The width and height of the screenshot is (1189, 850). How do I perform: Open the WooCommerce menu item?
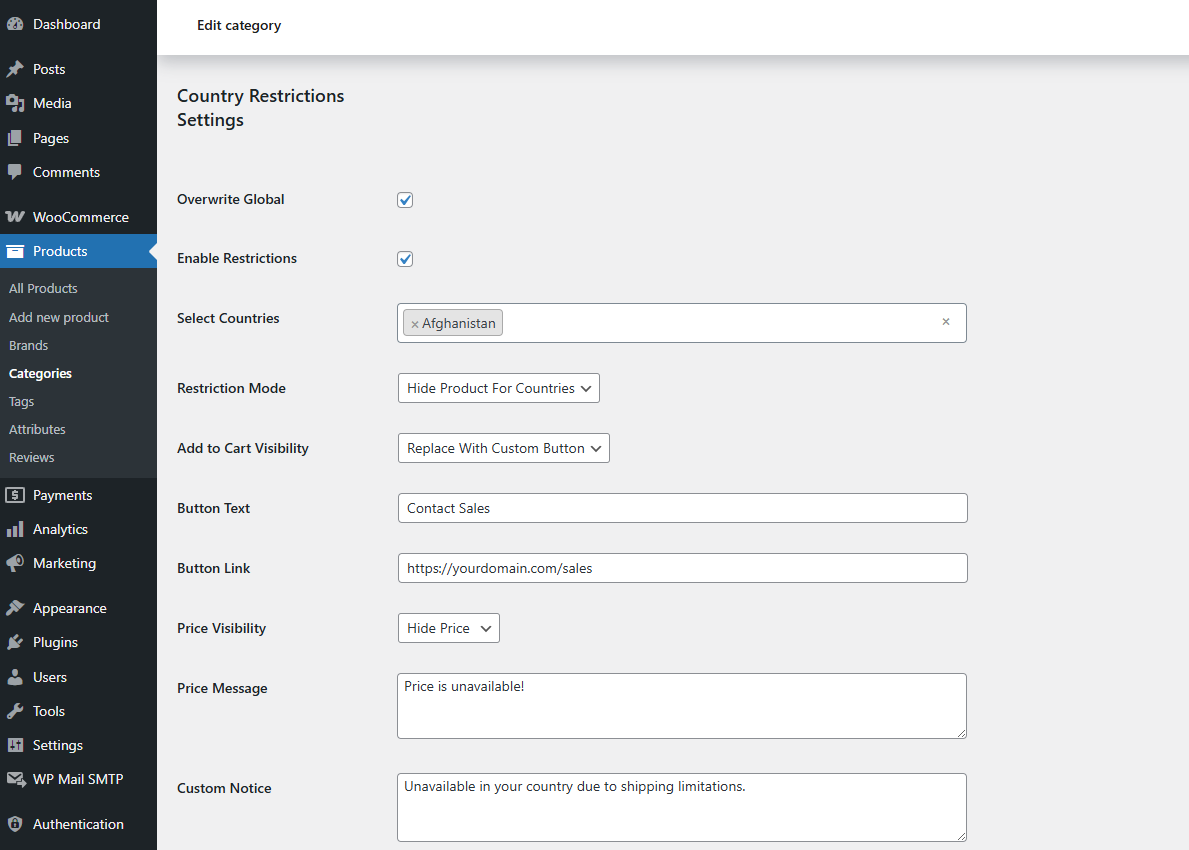78,217
